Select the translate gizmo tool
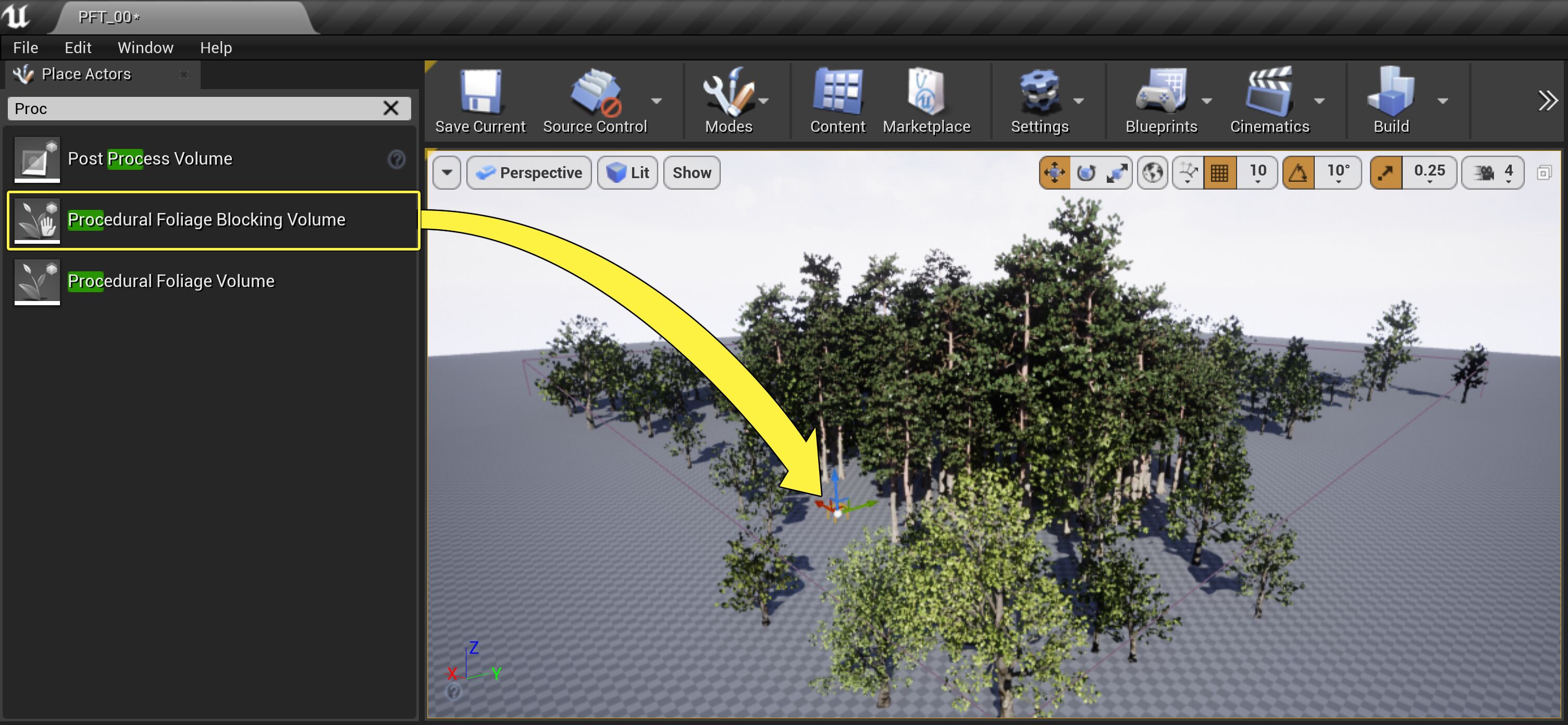The height and width of the screenshot is (725, 1568). click(1055, 173)
